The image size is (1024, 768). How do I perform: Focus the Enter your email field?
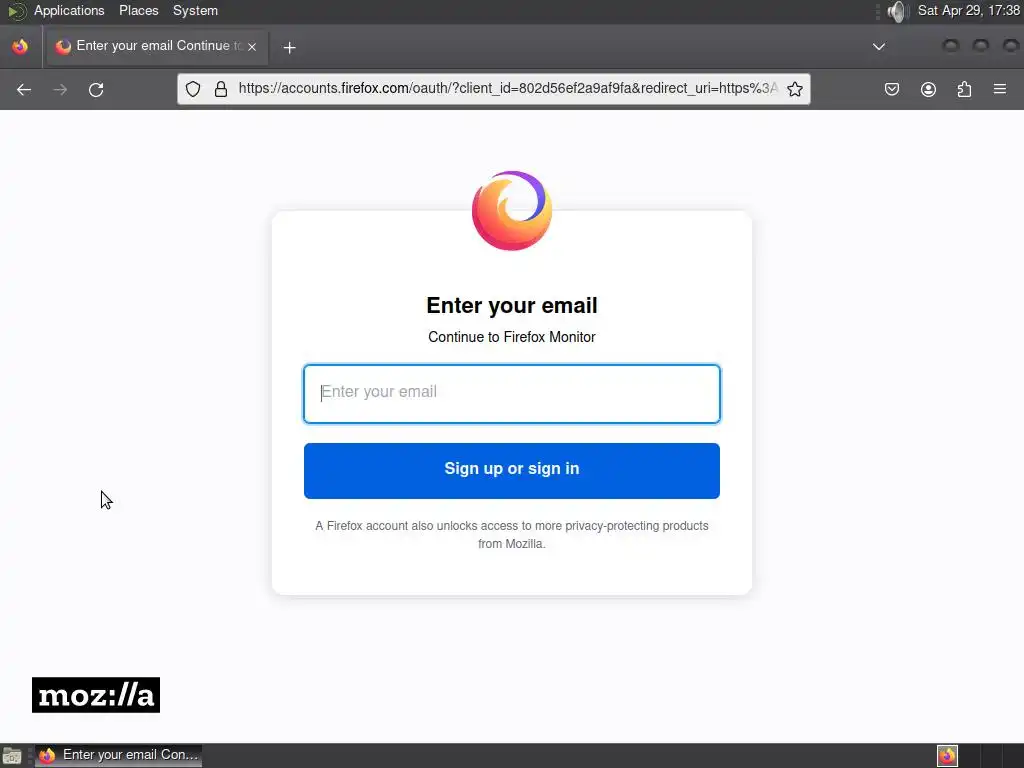[511, 394]
